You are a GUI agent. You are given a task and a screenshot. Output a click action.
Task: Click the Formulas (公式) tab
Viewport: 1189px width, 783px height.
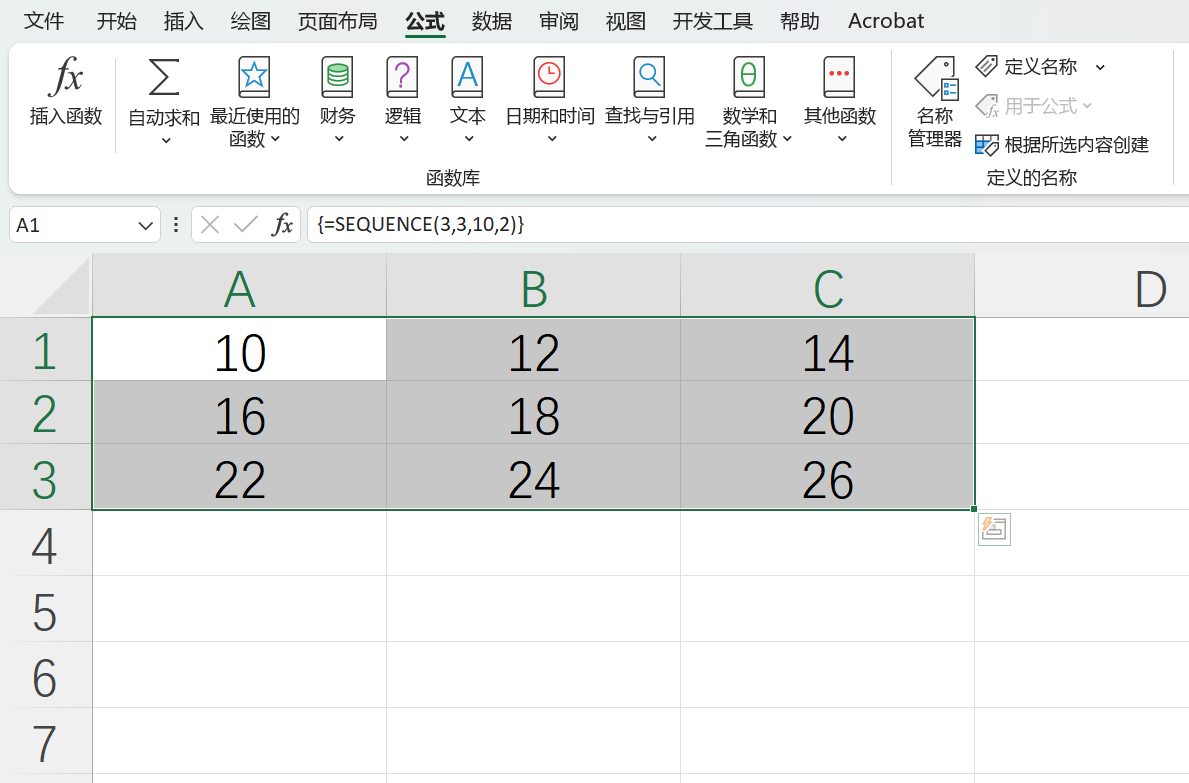(x=425, y=20)
